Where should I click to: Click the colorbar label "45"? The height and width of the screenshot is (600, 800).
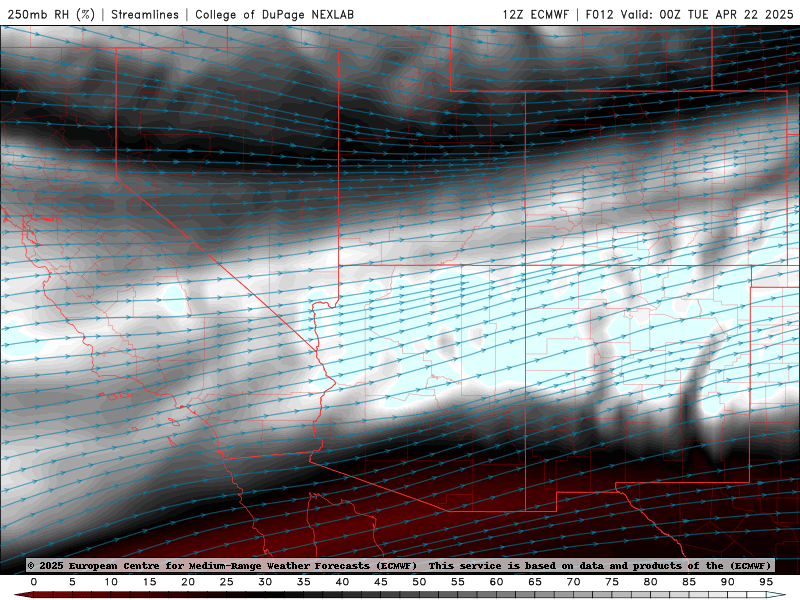(381, 582)
